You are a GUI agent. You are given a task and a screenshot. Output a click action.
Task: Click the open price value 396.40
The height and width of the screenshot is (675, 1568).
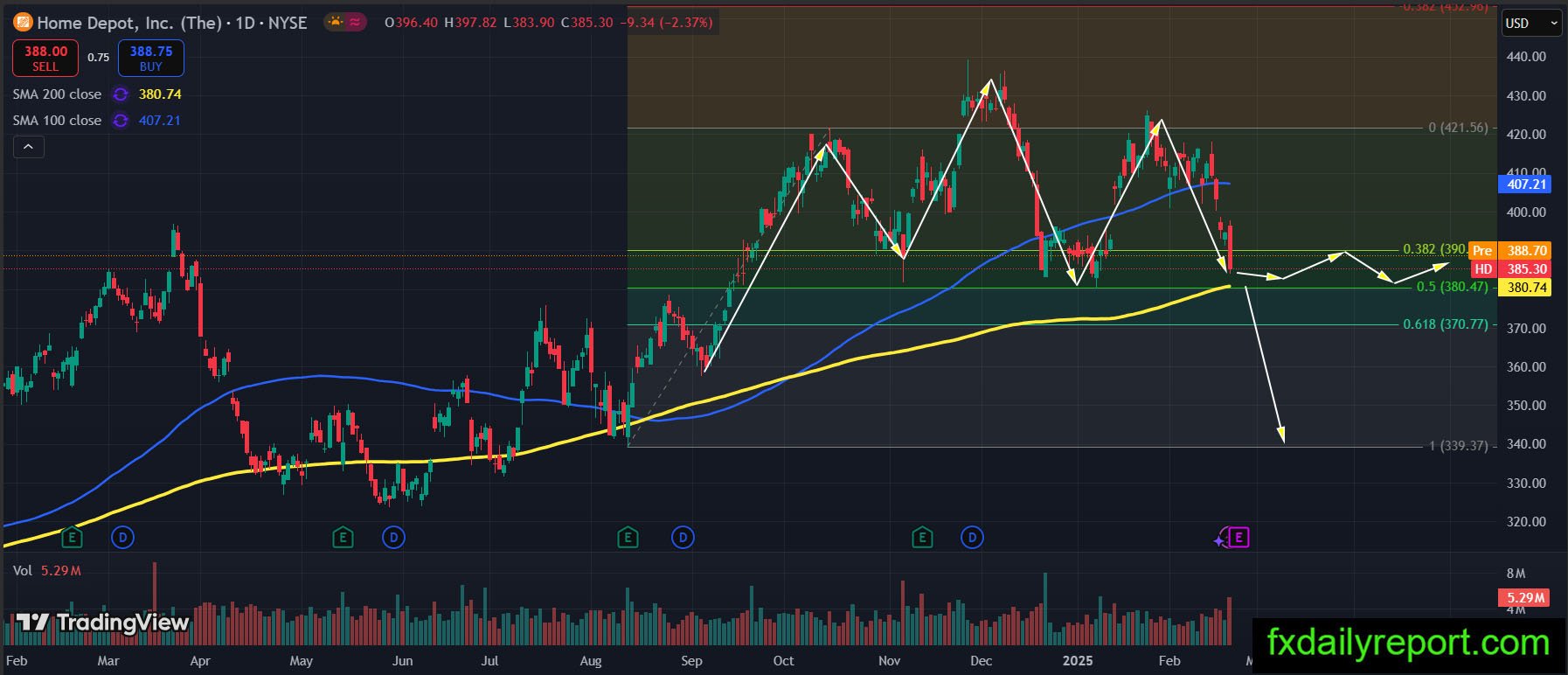tap(417, 23)
